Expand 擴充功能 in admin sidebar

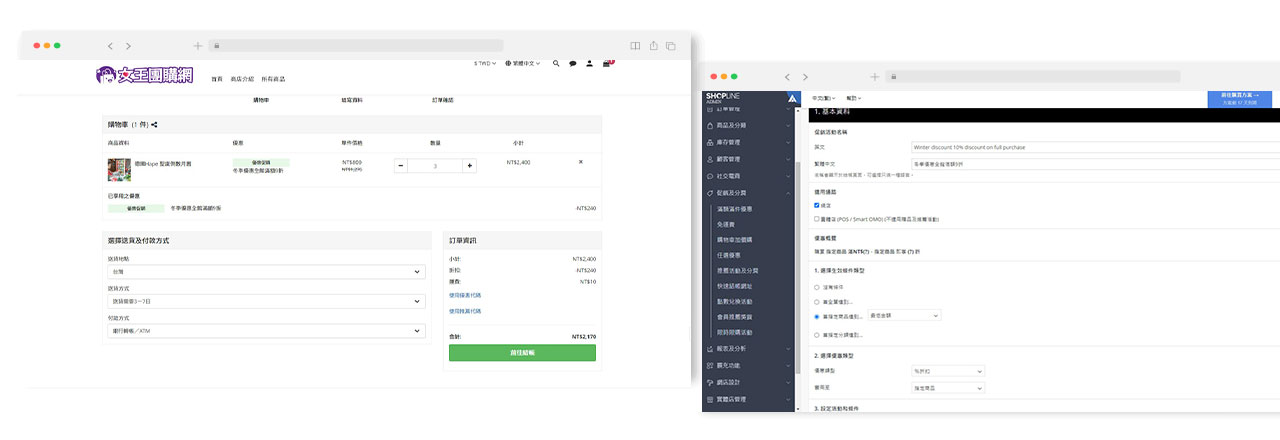point(749,366)
